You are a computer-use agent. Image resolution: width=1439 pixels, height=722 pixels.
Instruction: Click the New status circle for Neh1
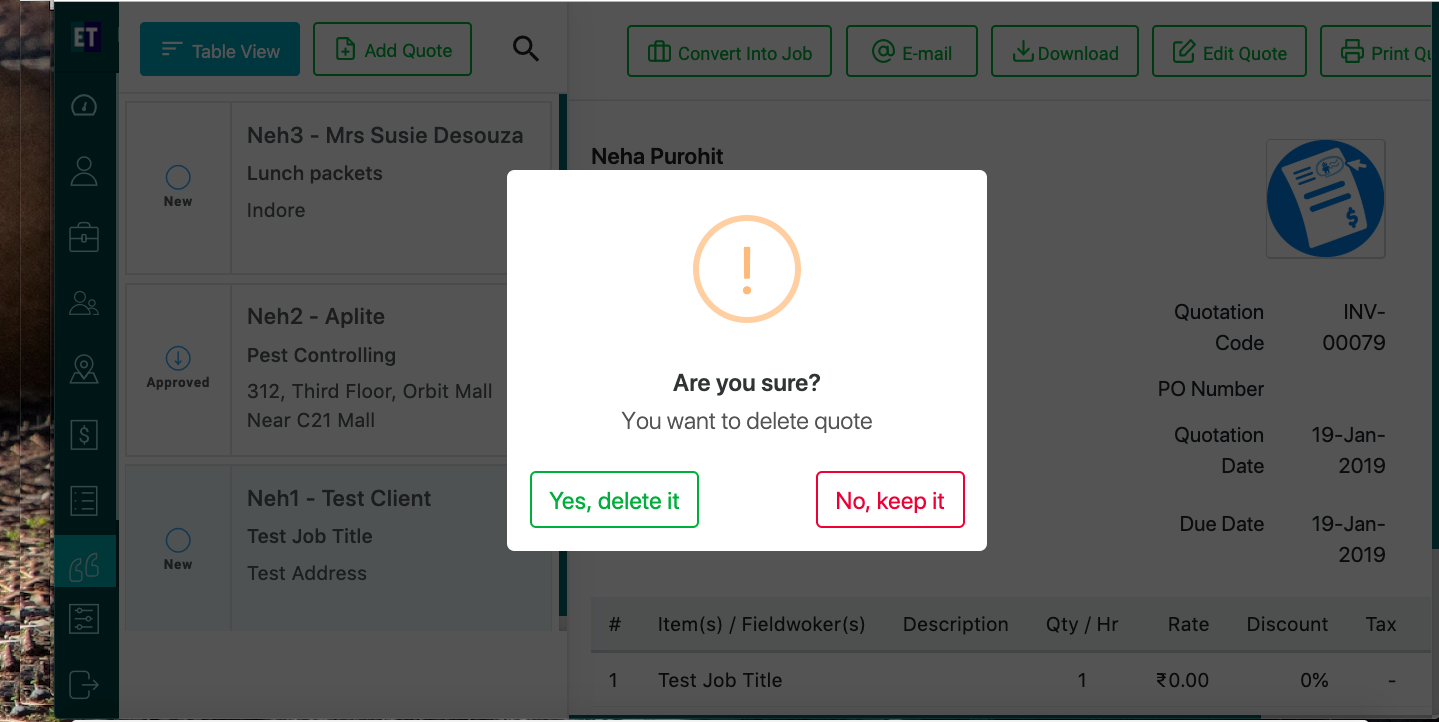(x=178, y=541)
